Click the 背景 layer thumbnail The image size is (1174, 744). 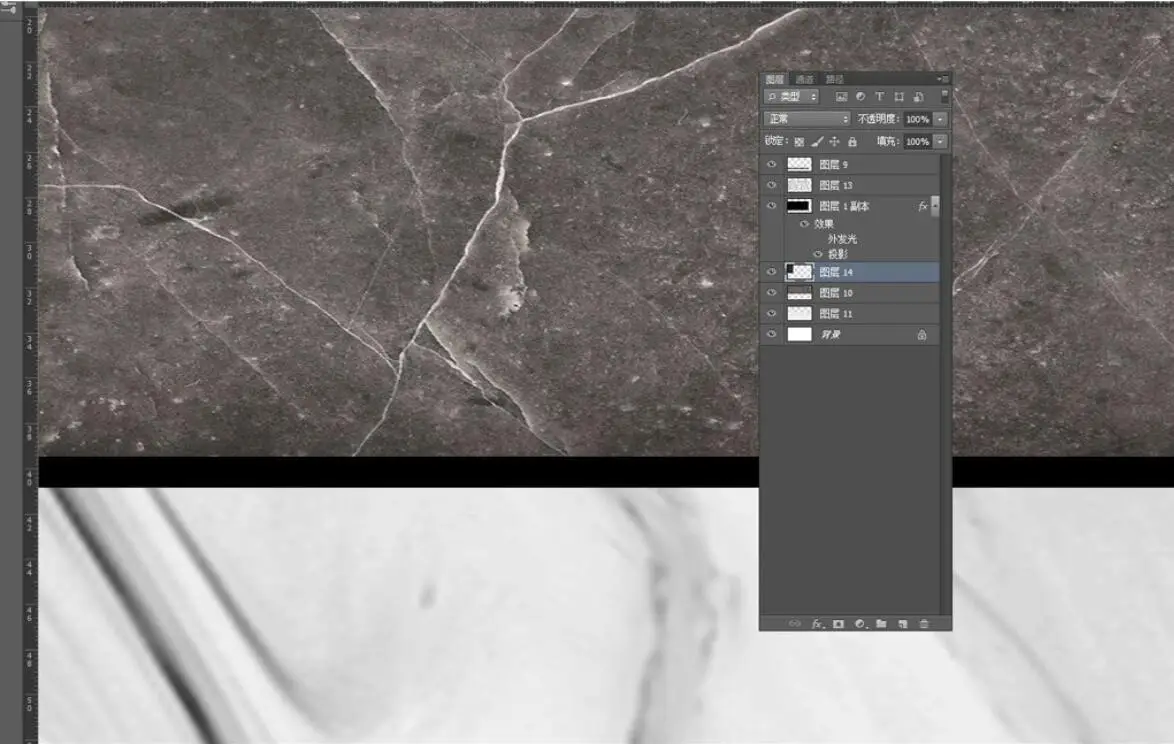tap(799, 334)
